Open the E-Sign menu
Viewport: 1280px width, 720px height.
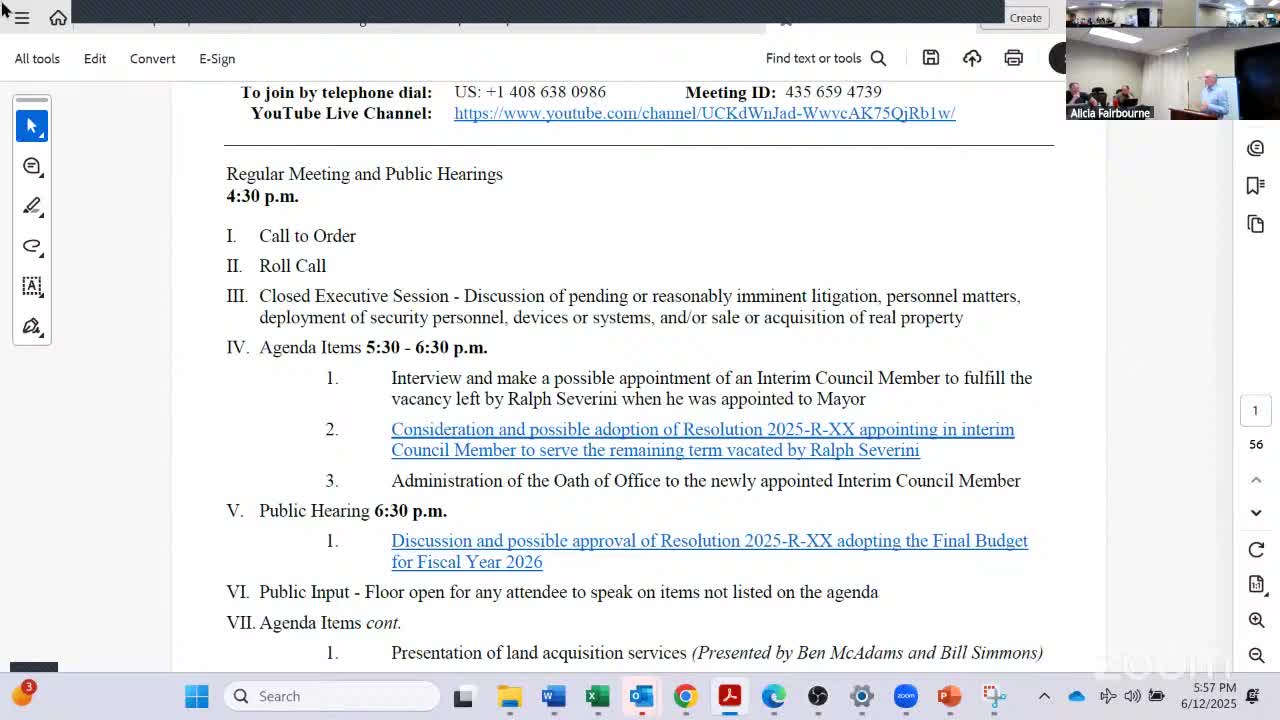click(217, 58)
